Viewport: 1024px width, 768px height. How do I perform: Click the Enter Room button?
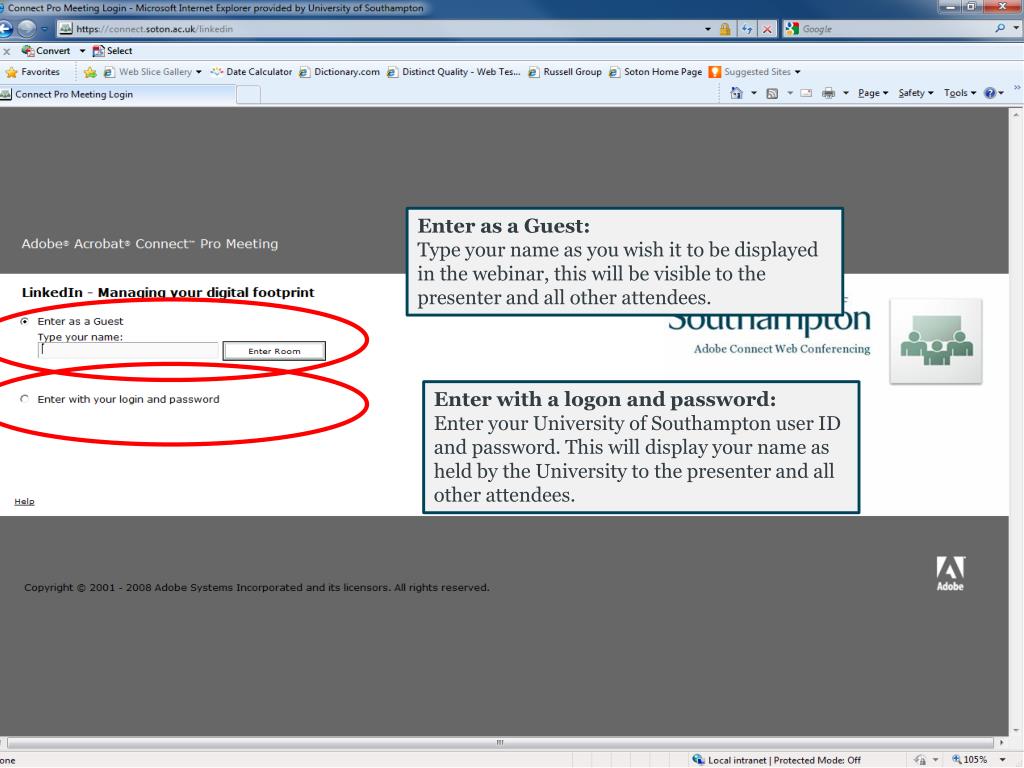274,351
